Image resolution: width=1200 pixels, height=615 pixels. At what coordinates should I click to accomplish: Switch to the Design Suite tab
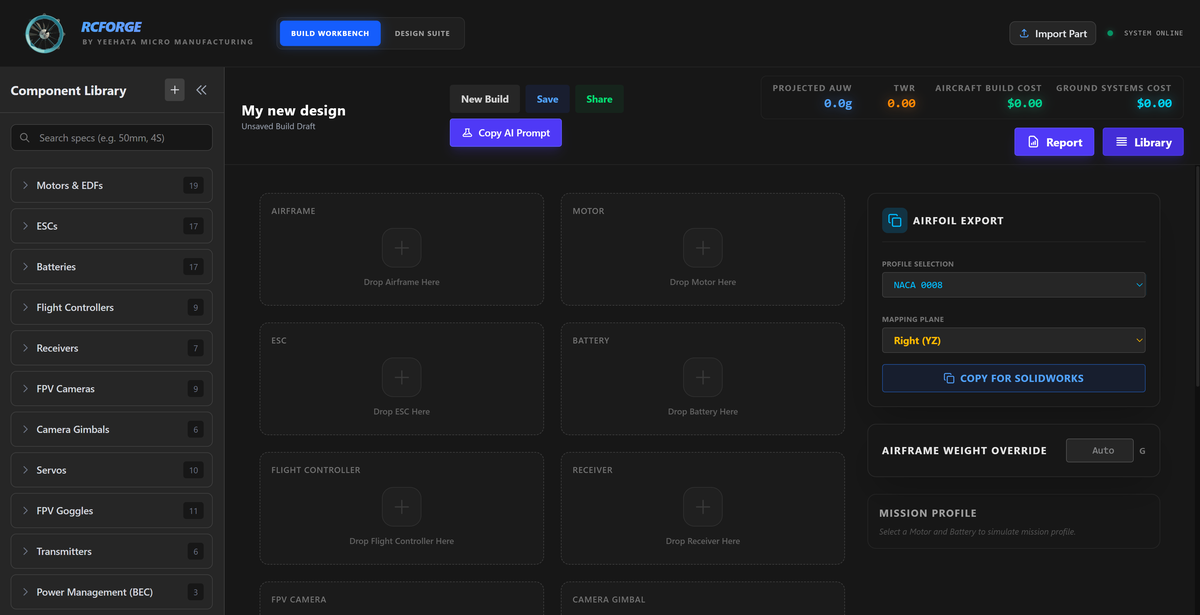[422, 34]
